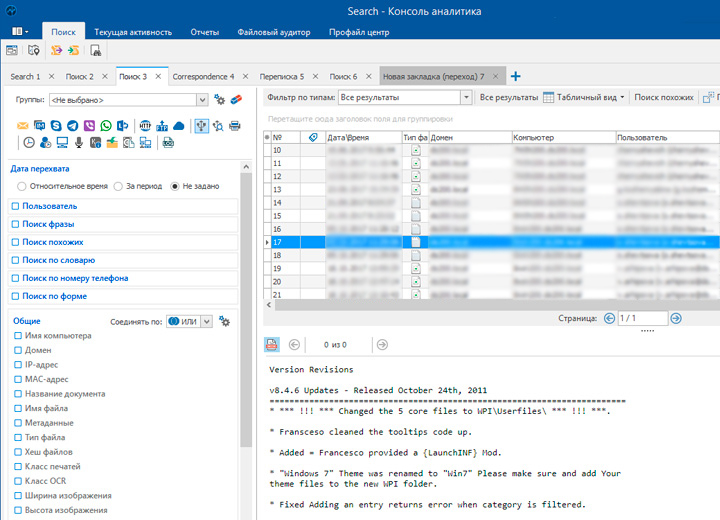Click the map location toolbar icon
The height and width of the screenshot is (520, 720).
34,50
